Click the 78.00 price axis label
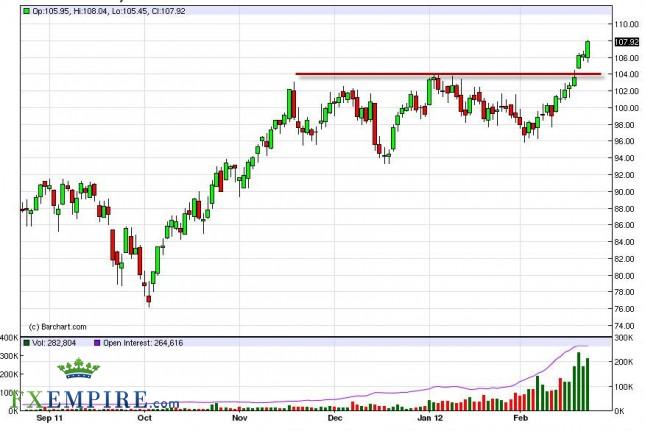This screenshot has height=431, width=645. pyautogui.click(x=626, y=292)
